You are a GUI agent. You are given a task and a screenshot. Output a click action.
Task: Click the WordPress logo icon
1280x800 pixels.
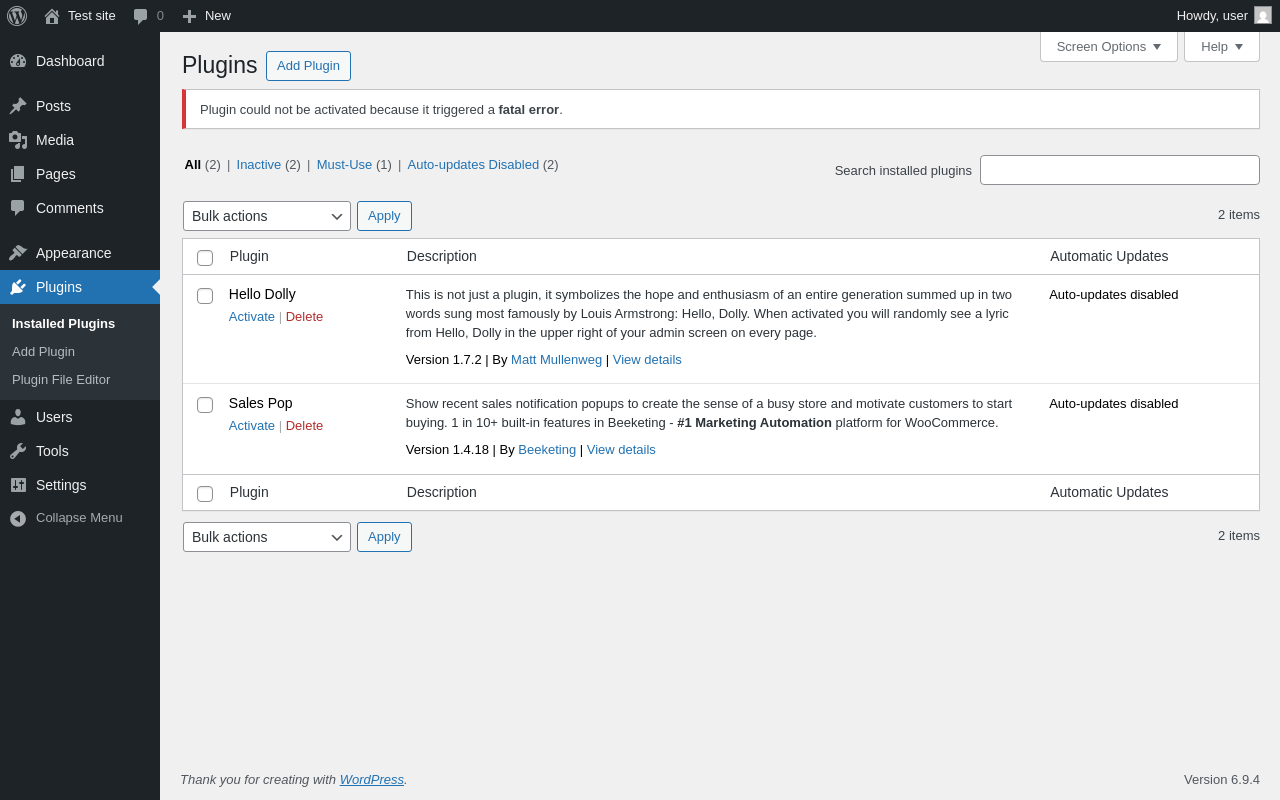click(x=17, y=16)
